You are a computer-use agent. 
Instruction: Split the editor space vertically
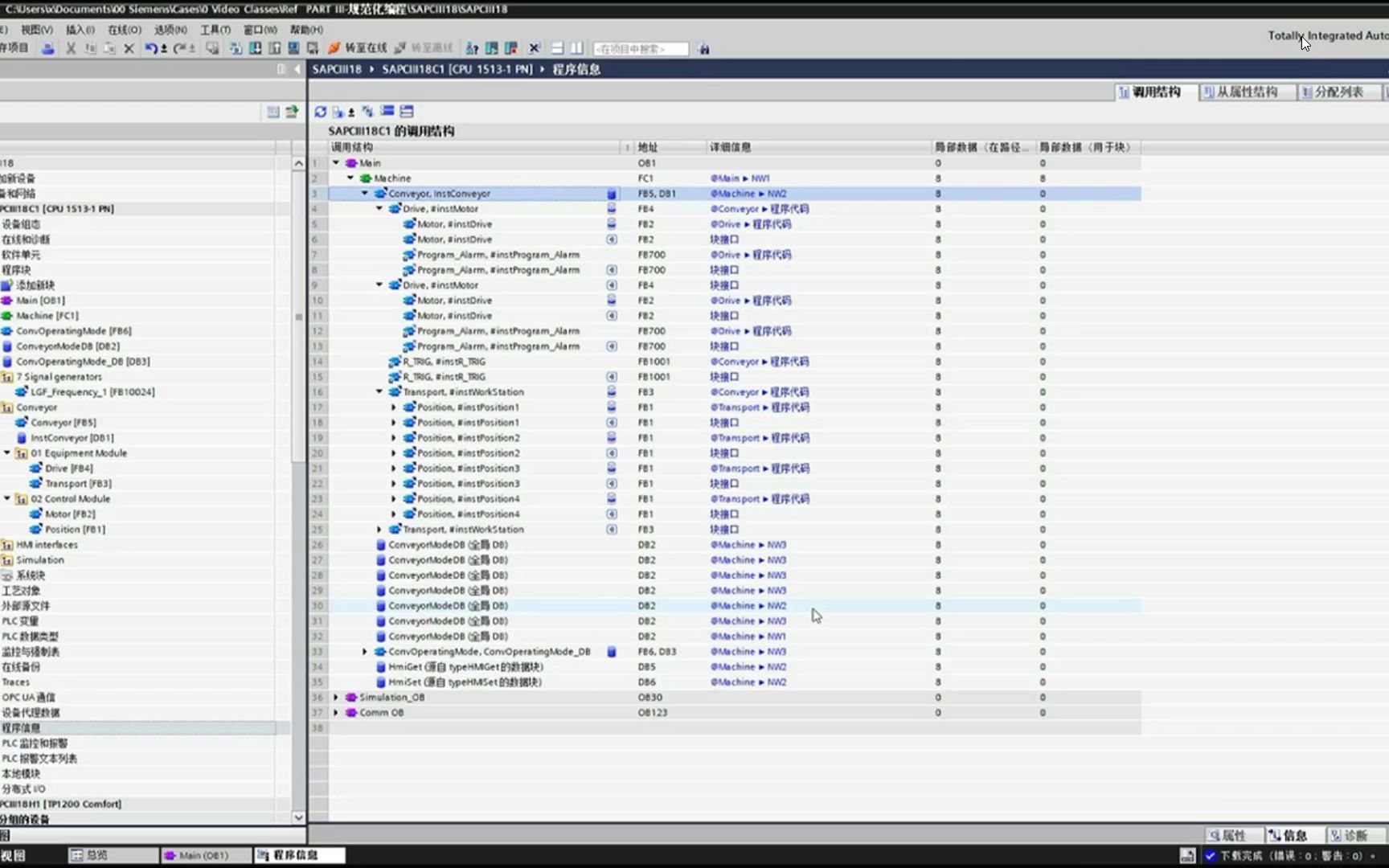point(576,48)
